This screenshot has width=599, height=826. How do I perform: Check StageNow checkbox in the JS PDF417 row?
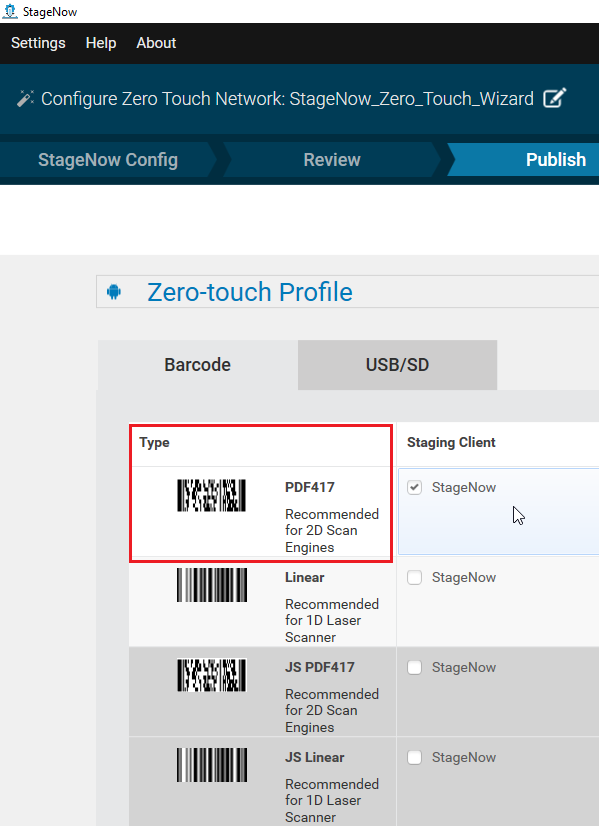(x=415, y=667)
